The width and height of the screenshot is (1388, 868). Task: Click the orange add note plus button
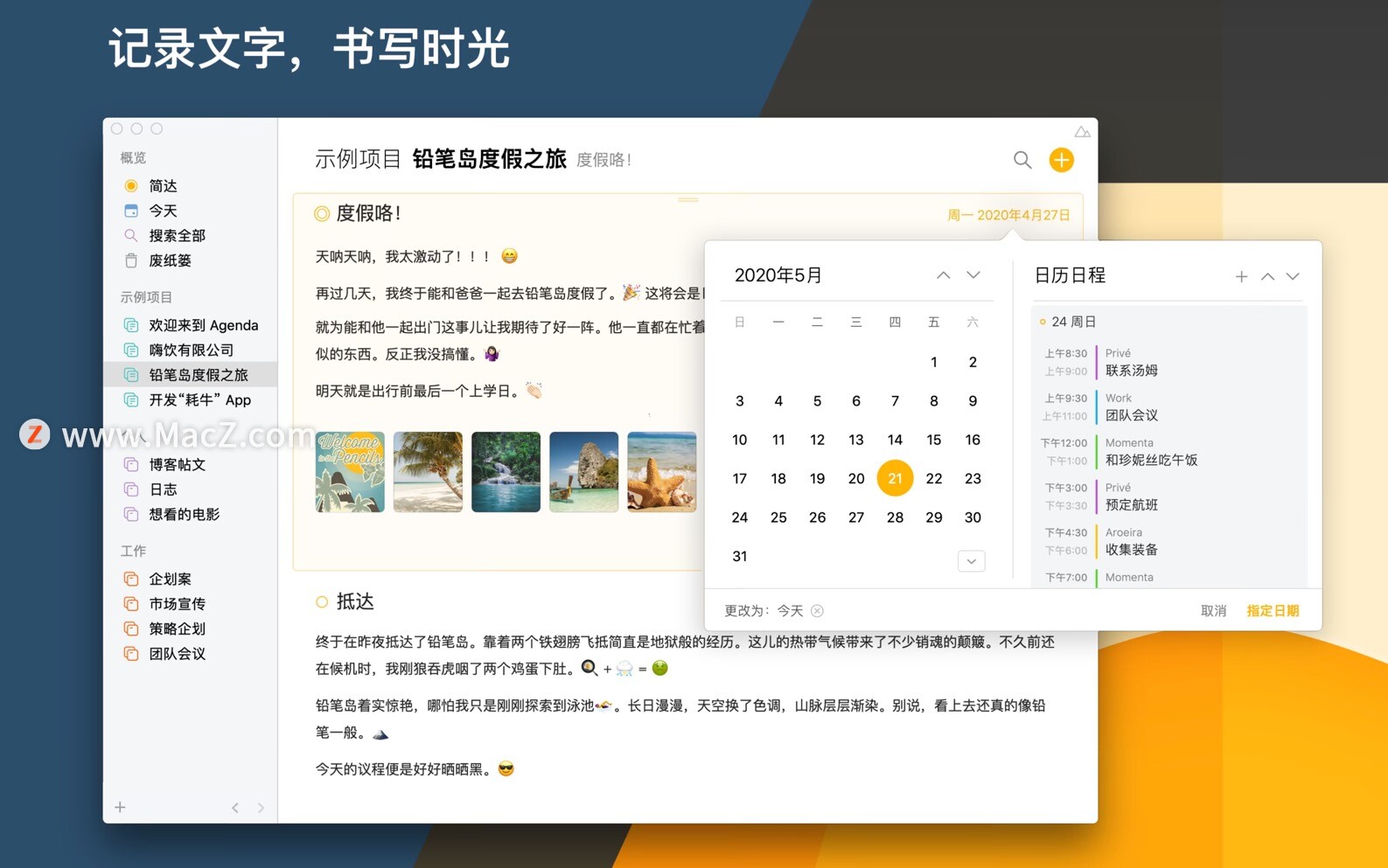click(1061, 160)
